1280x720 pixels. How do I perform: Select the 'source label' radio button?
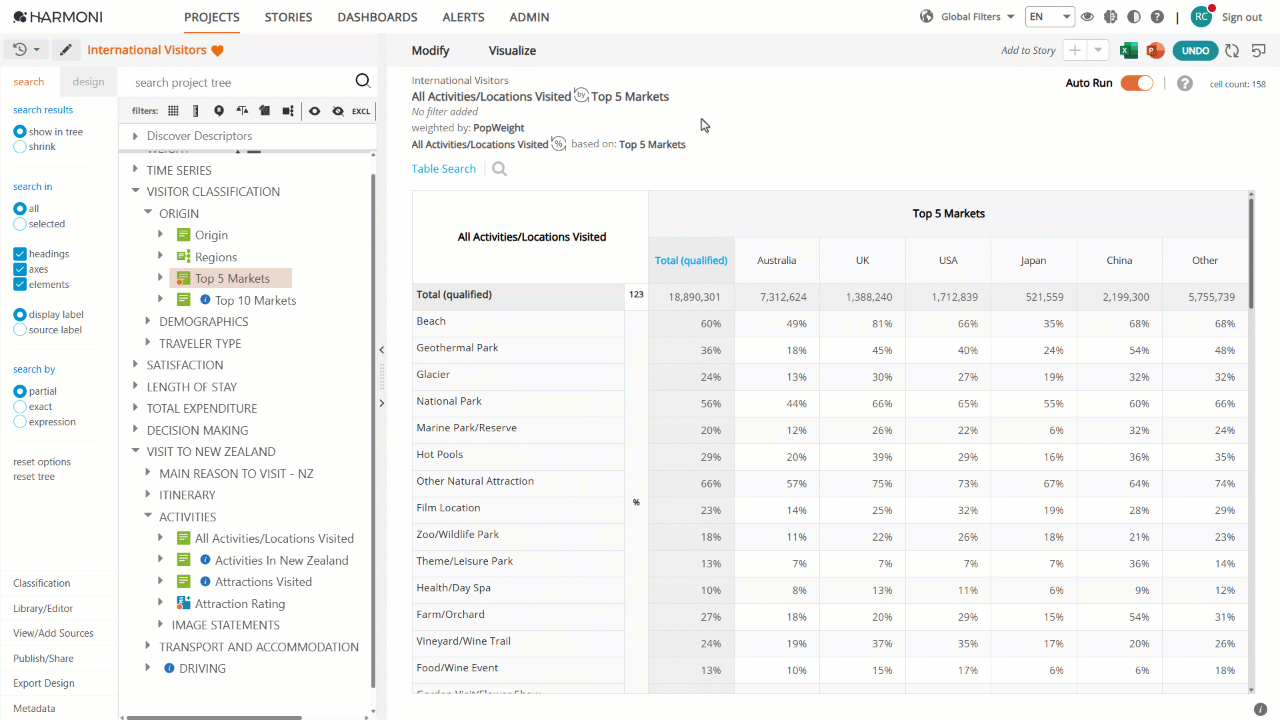pos(20,330)
